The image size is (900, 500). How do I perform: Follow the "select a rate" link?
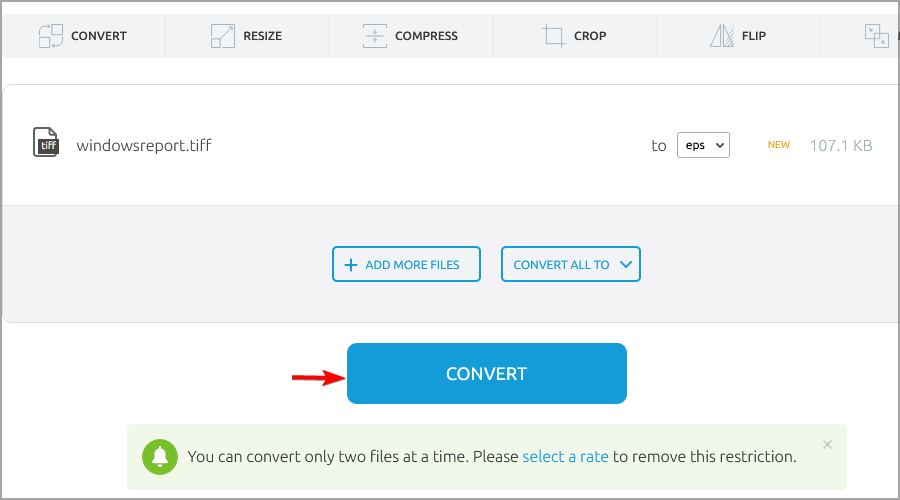565,457
